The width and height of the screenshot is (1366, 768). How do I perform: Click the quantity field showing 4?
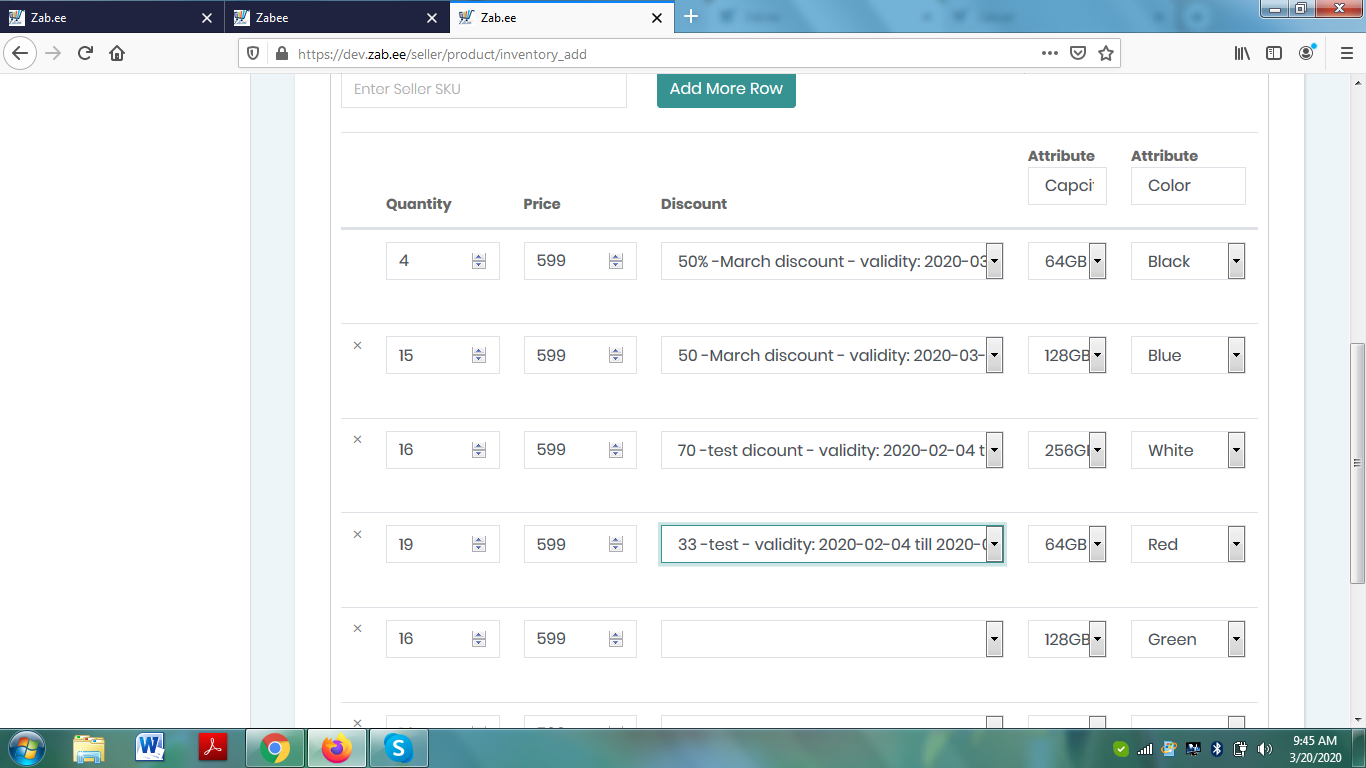(x=442, y=261)
